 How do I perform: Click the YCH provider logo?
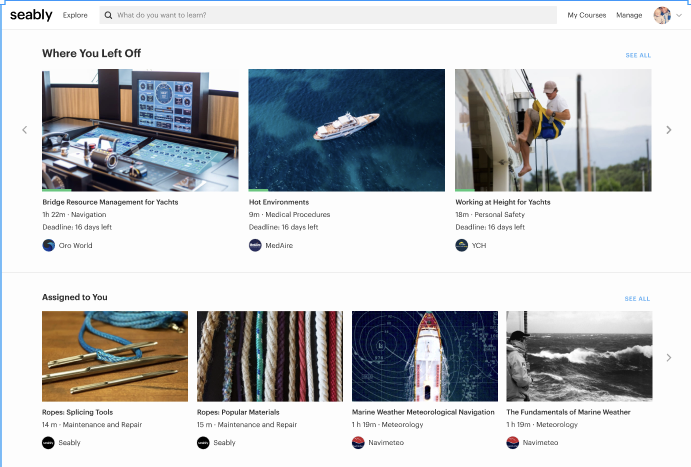pos(461,245)
